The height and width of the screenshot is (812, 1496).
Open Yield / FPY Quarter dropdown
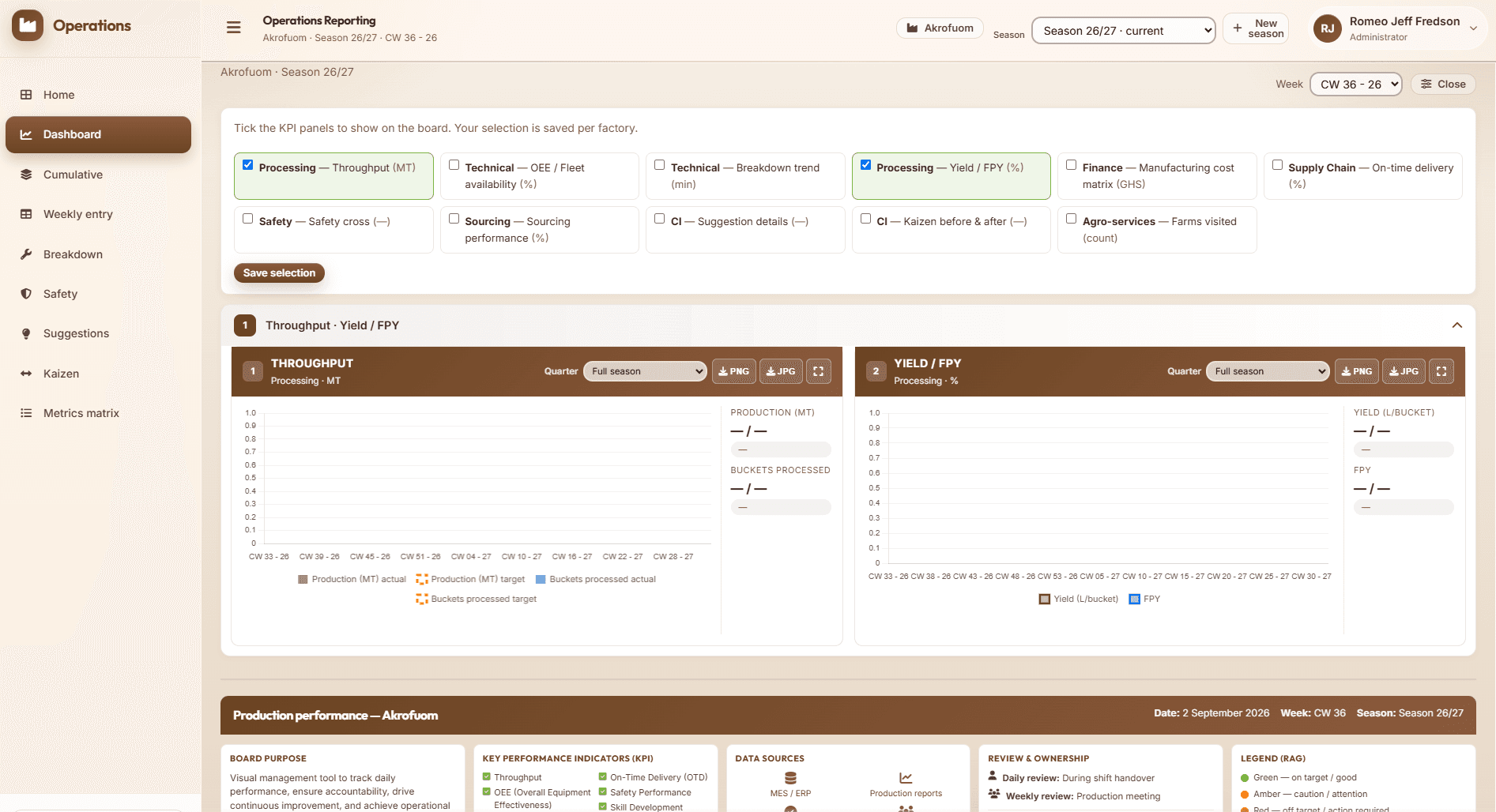pyautogui.click(x=1268, y=371)
